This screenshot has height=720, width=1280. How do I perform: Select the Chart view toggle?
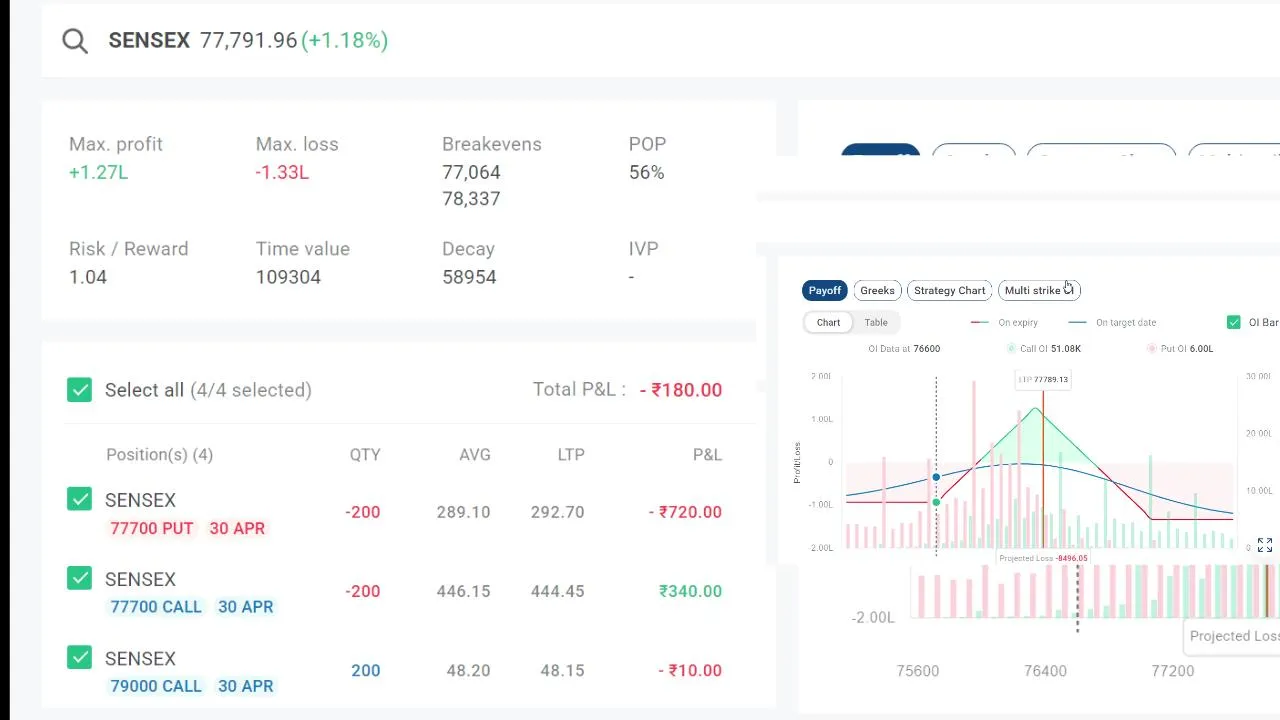click(x=828, y=322)
